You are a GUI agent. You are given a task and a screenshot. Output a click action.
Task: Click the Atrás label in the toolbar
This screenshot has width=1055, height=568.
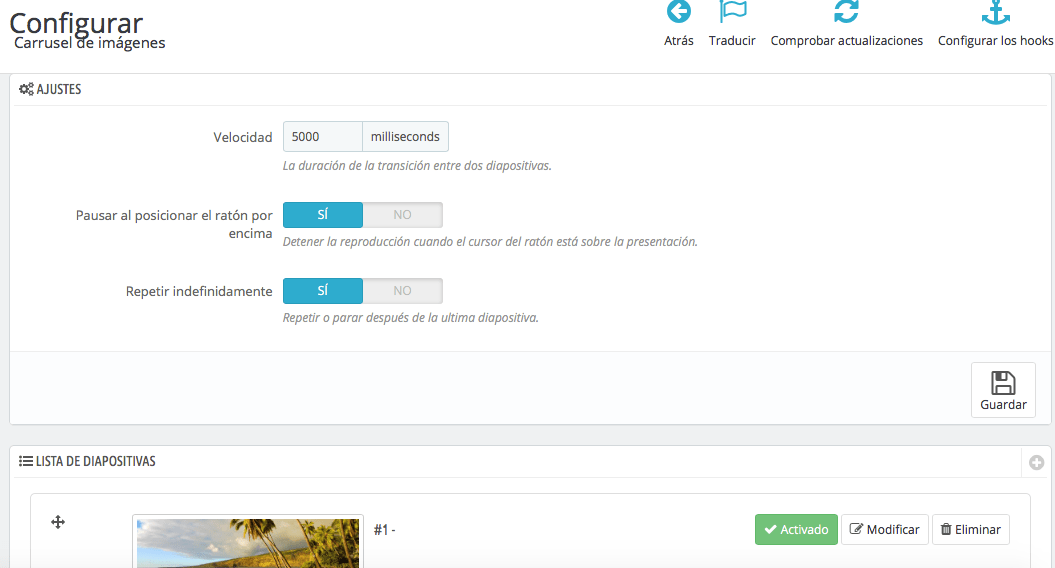click(x=678, y=41)
